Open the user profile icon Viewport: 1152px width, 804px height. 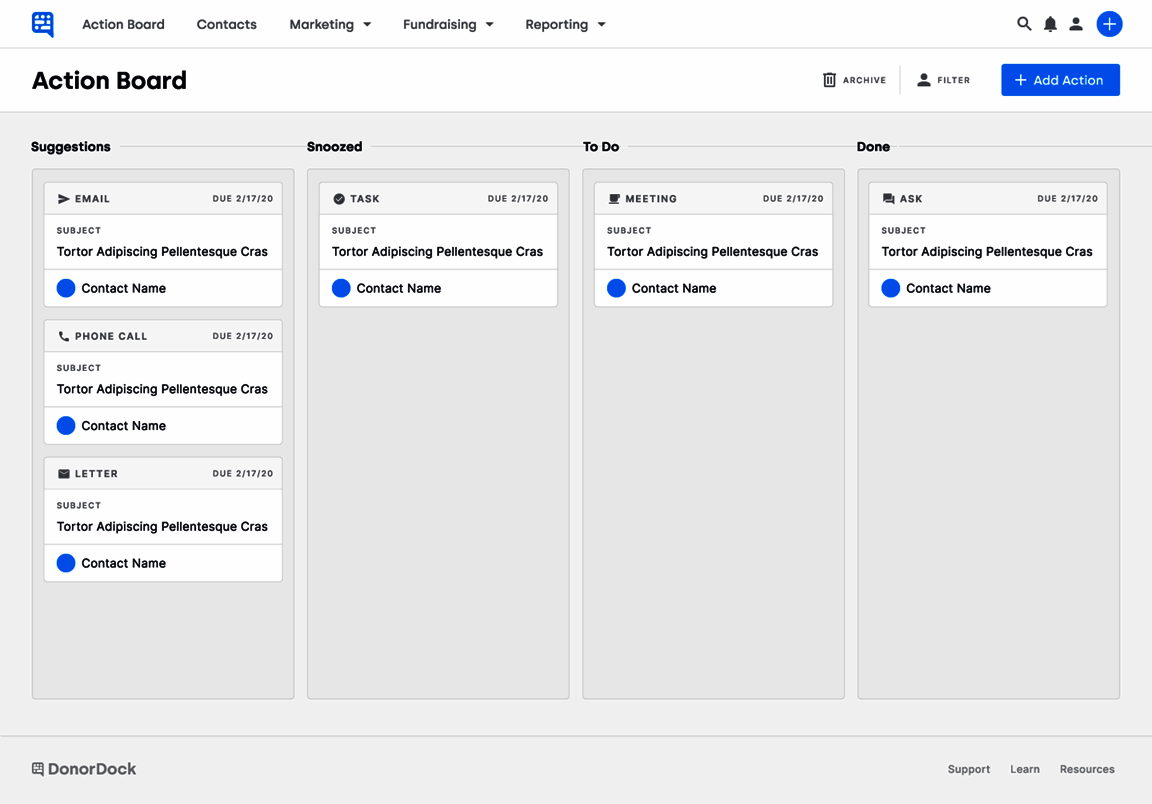(x=1076, y=24)
